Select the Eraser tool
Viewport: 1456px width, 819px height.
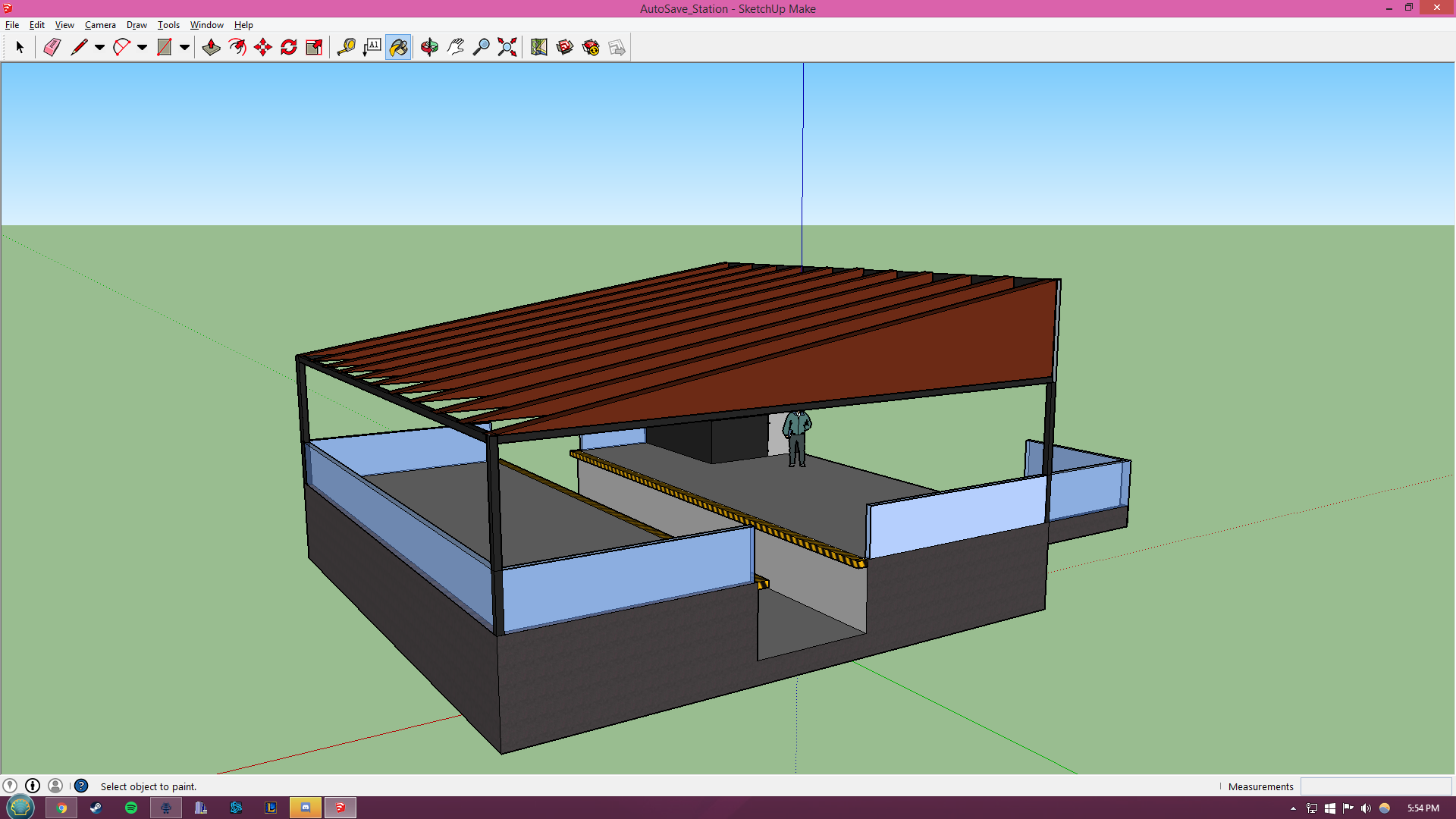pos(52,47)
